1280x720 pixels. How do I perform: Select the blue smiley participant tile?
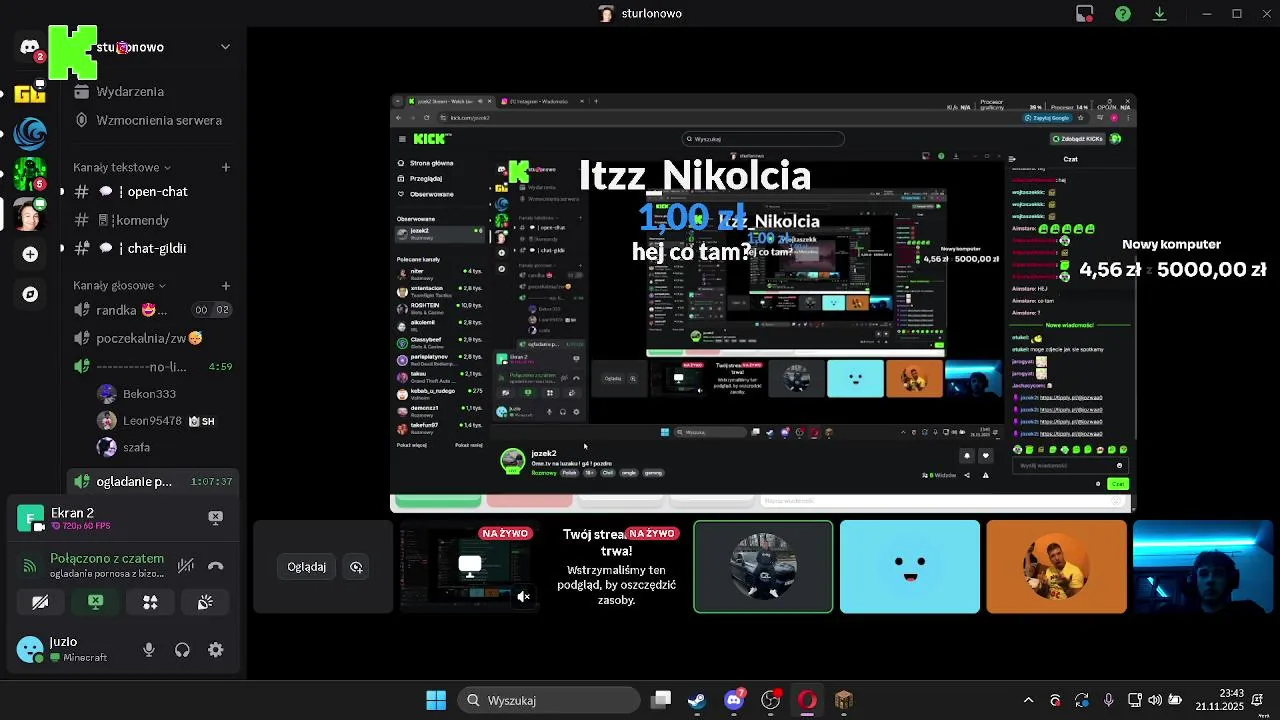coord(910,567)
